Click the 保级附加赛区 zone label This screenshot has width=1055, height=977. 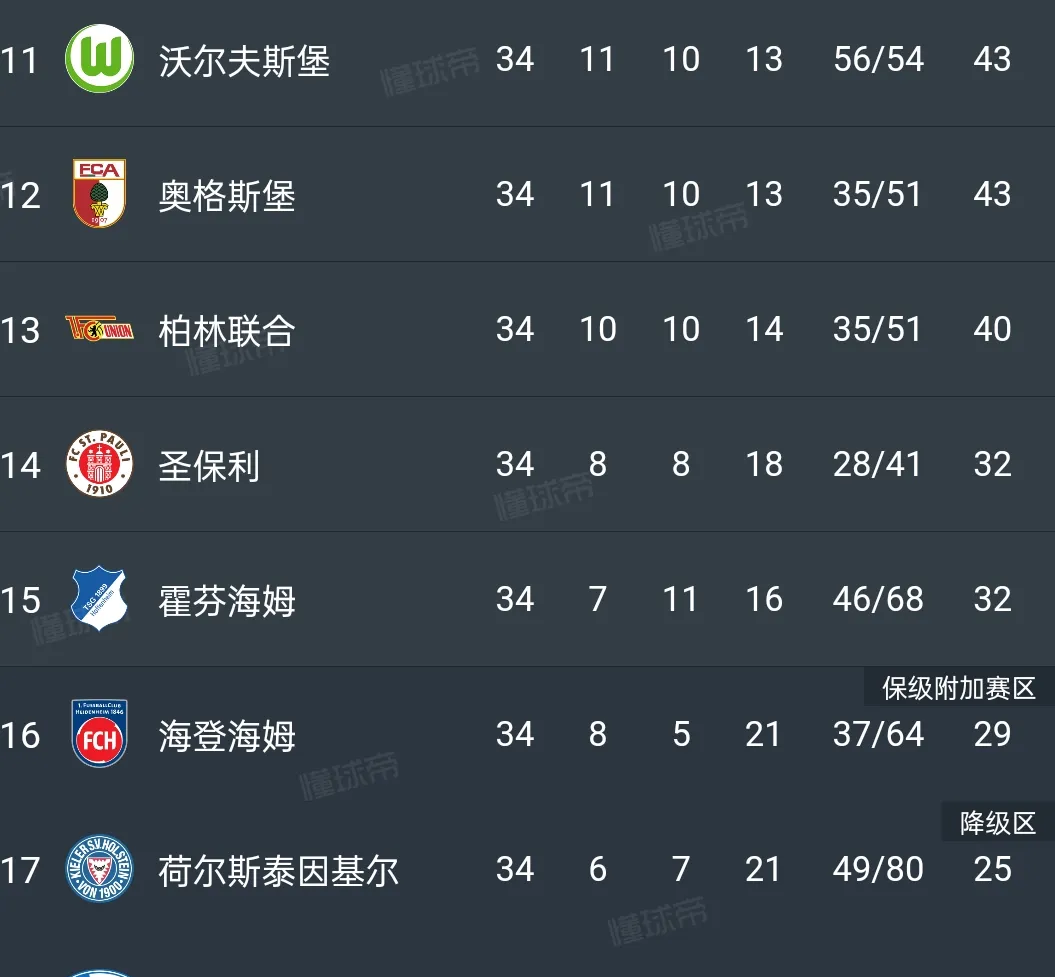coord(958,688)
